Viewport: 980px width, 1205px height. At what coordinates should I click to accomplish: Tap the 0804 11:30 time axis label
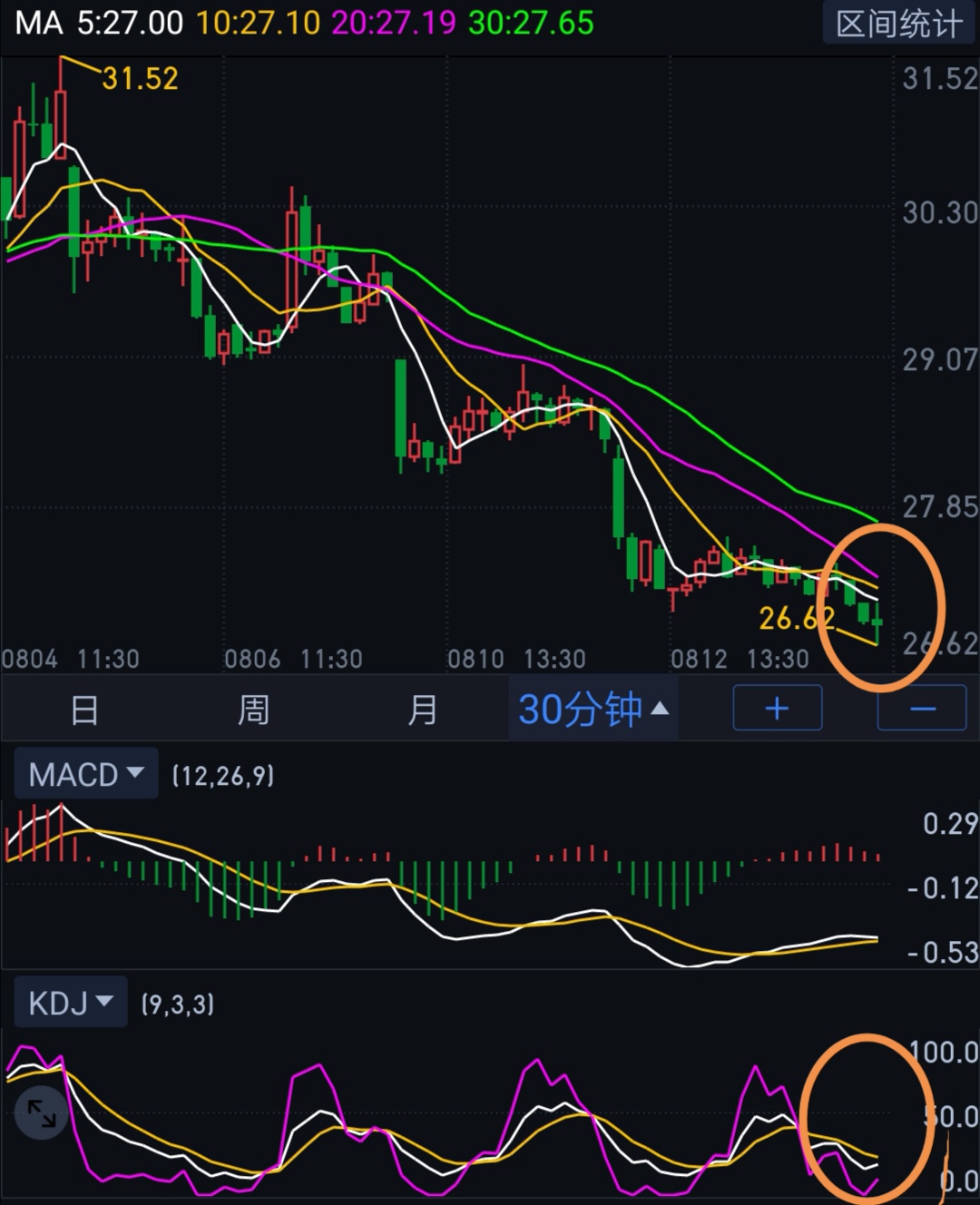(71, 659)
